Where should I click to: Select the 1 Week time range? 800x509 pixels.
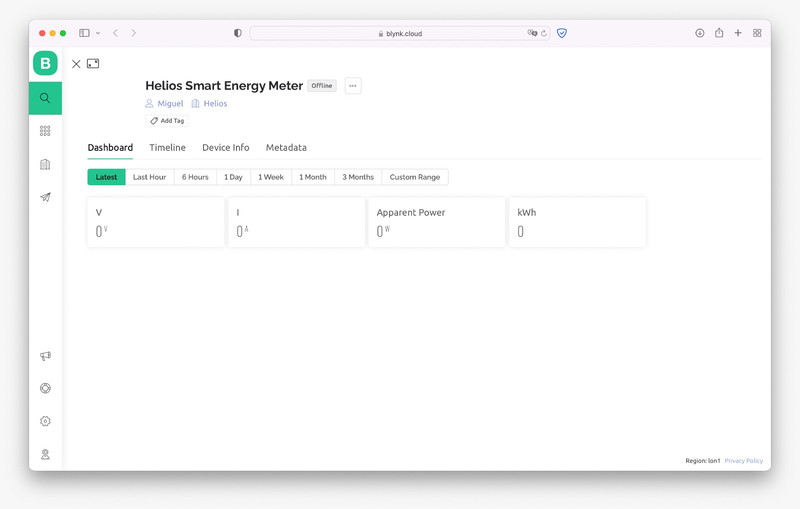[x=271, y=177]
